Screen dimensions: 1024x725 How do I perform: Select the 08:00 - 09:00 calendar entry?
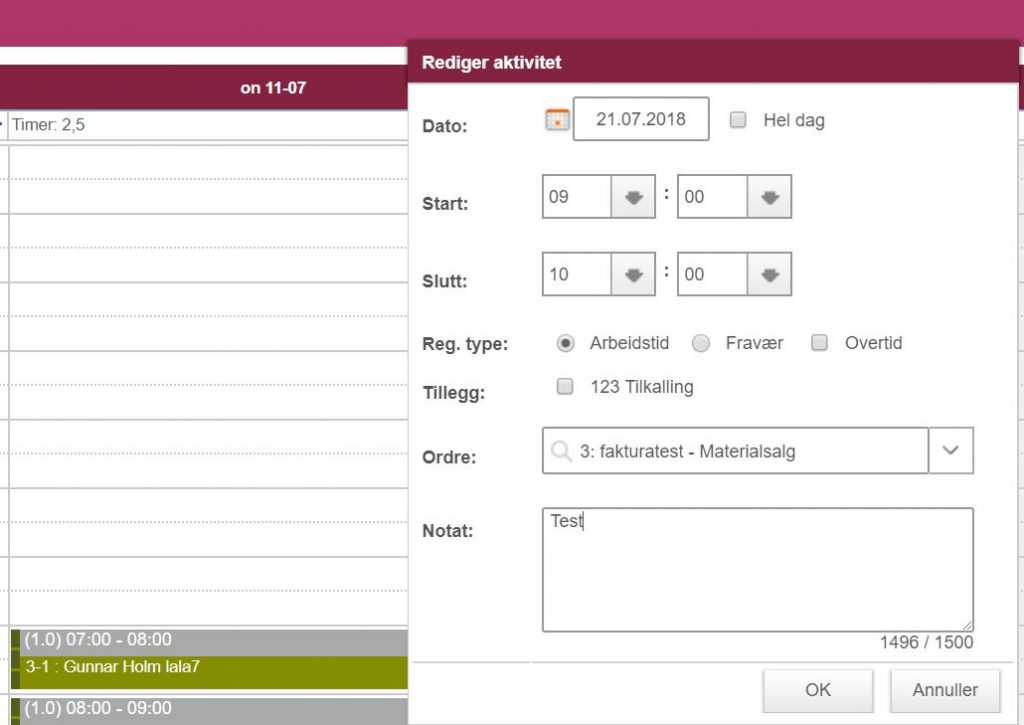pos(209,710)
